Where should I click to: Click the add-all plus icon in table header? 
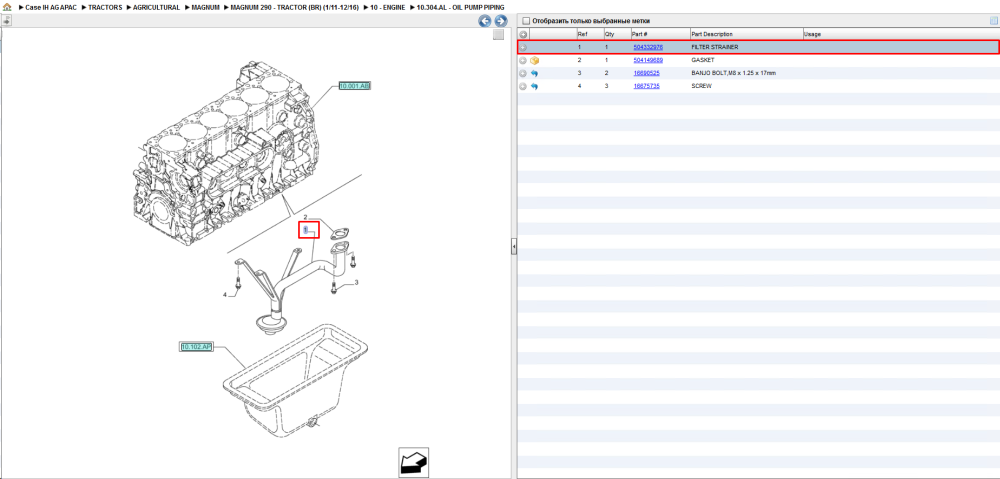pos(524,34)
